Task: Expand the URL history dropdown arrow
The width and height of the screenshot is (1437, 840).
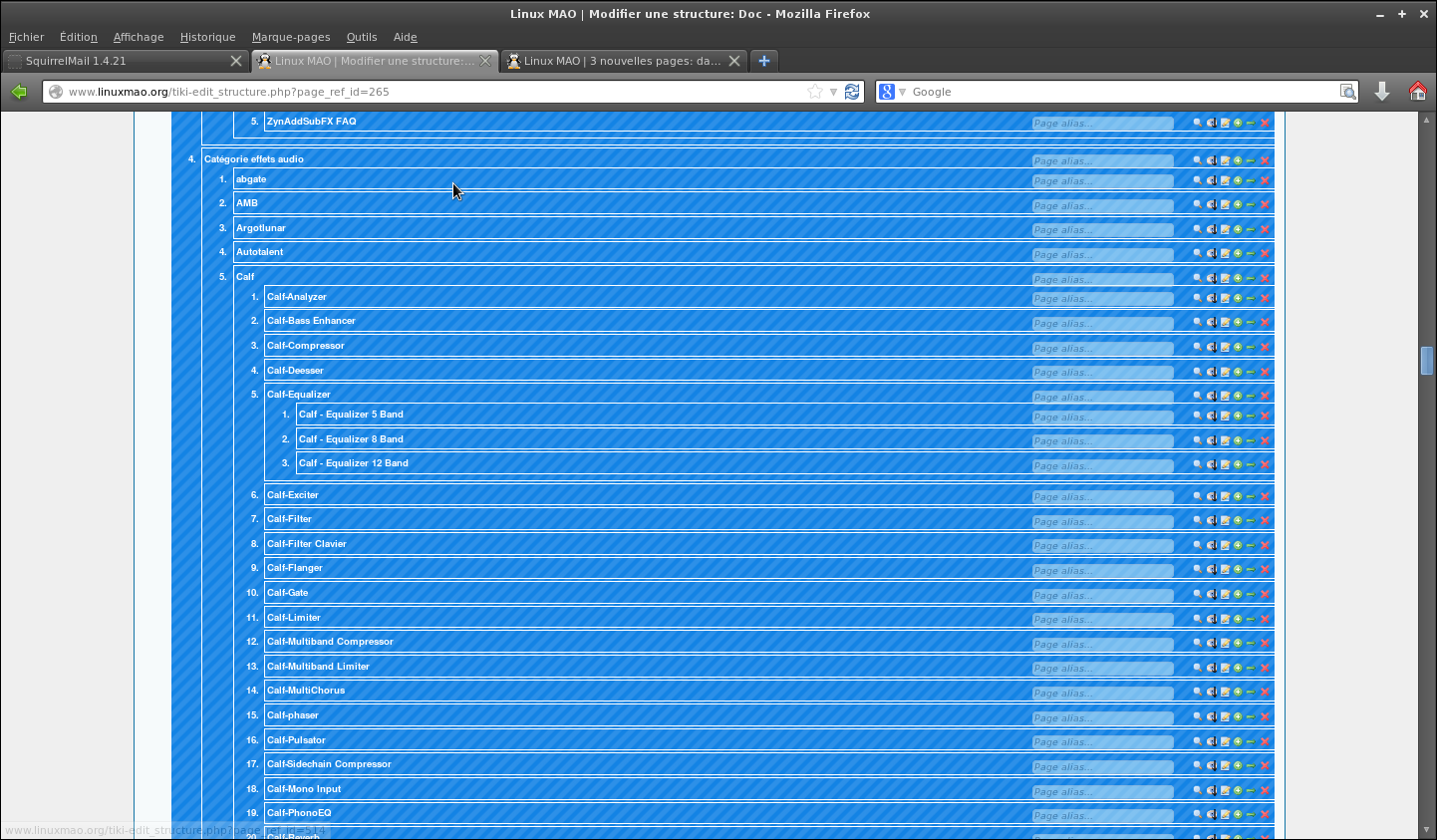Action: pos(833,92)
